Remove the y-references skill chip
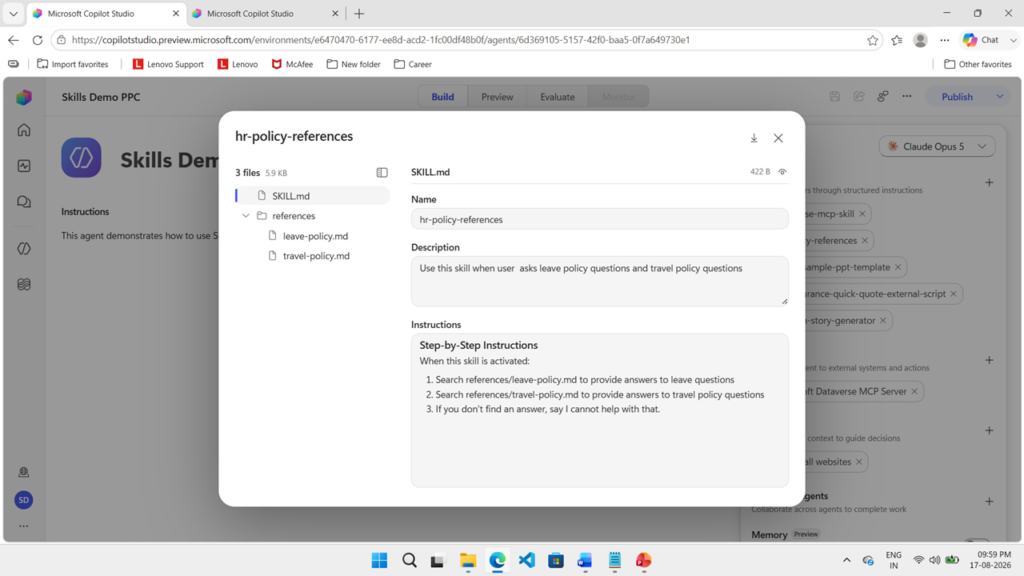This screenshot has height=576, width=1024. pyautogui.click(x=865, y=241)
